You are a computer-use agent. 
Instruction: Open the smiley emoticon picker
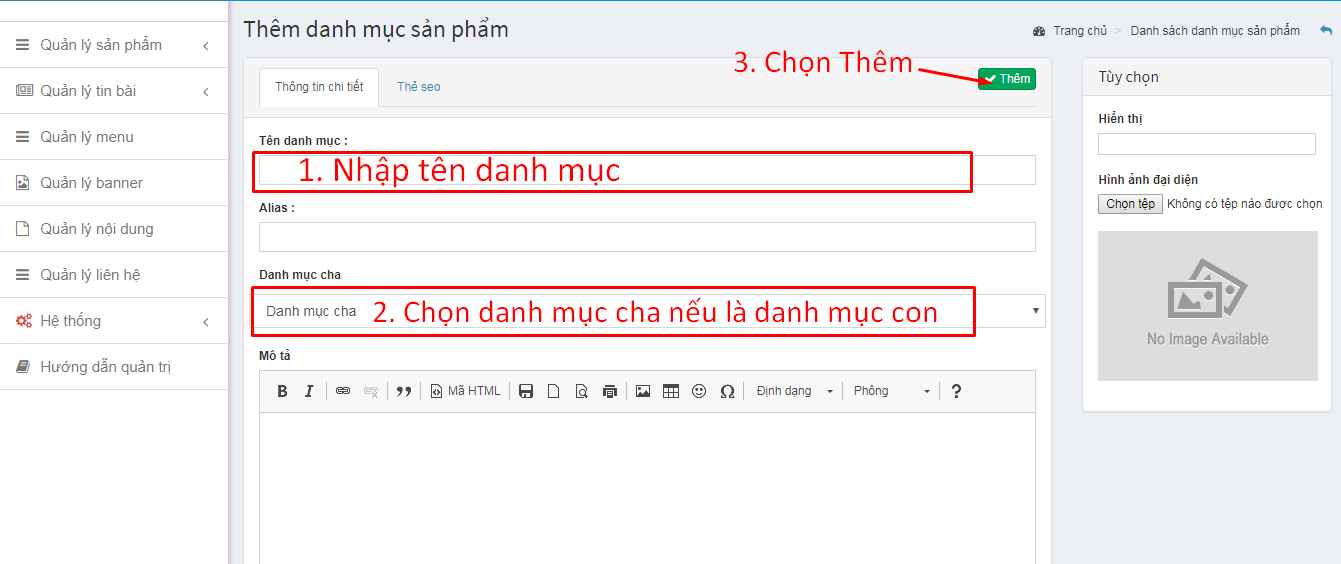[699, 391]
